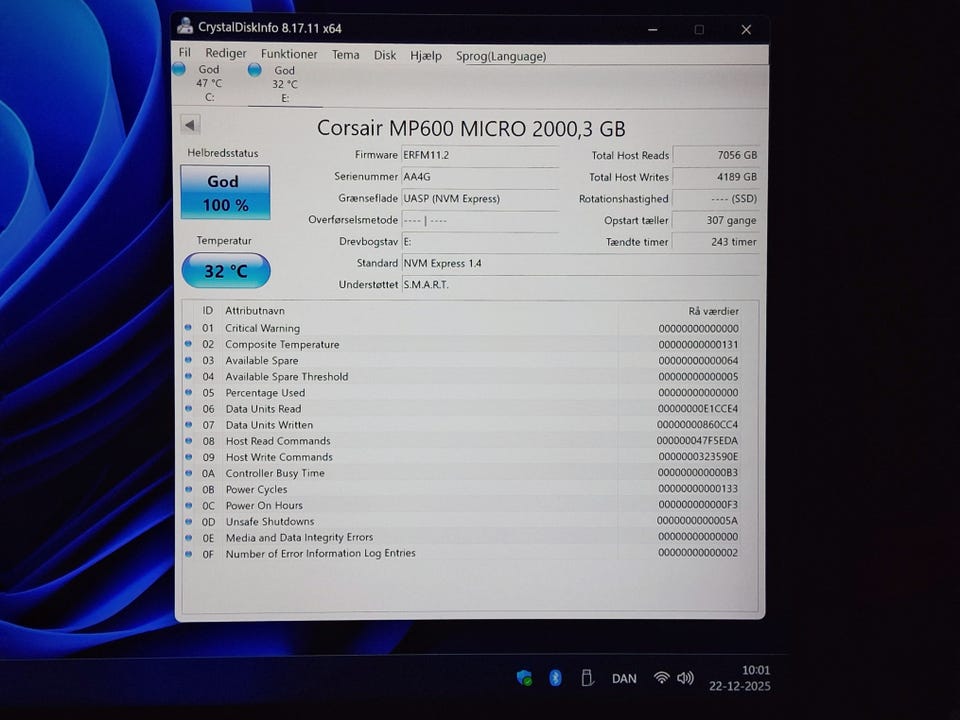This screenshot has height=720, width=960.
Task: Click the Firmware field ERFM11.2
Action: [479, 155]
